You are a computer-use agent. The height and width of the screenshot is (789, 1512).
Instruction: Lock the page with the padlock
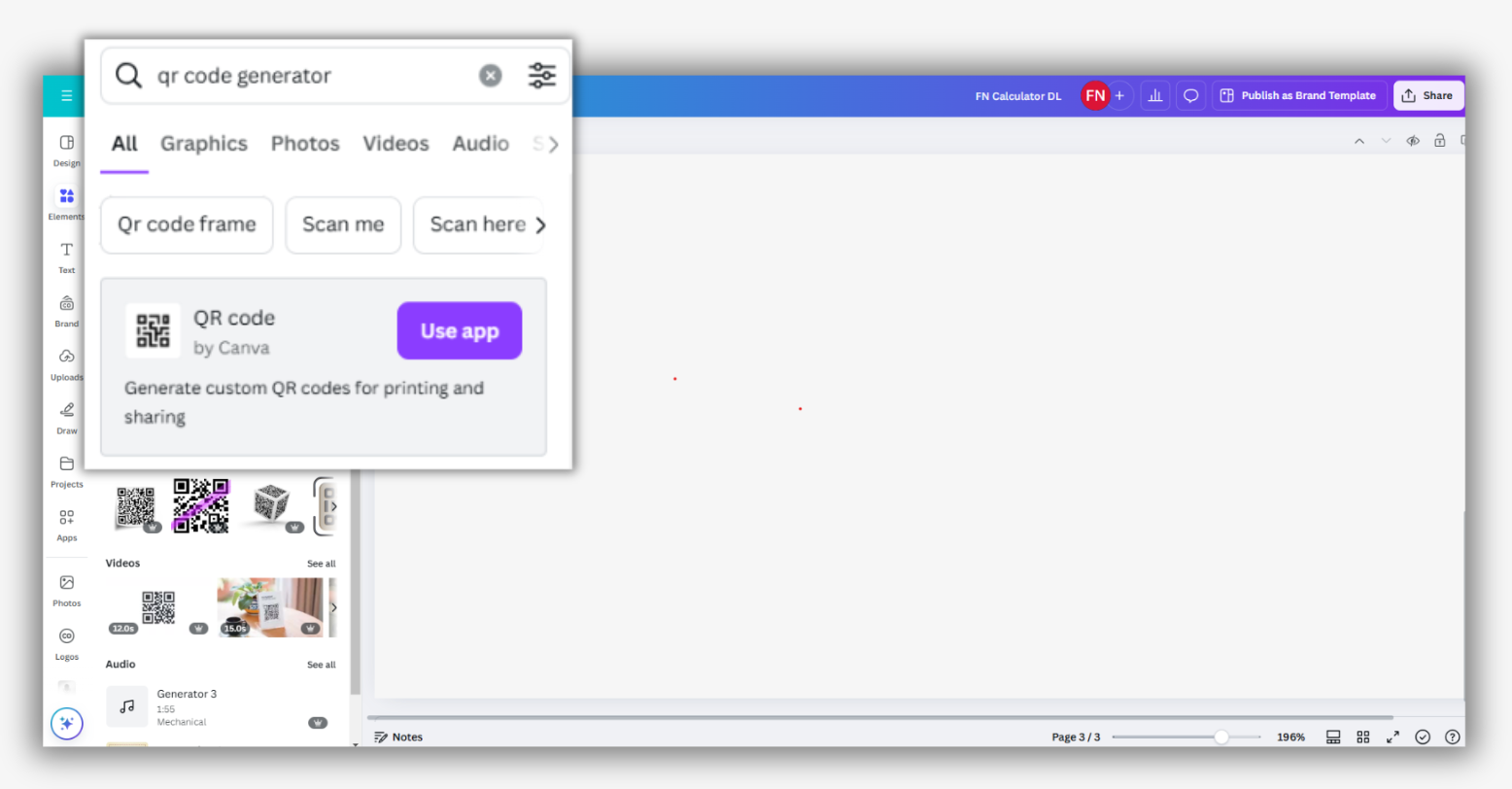(x=1440, y=141)
